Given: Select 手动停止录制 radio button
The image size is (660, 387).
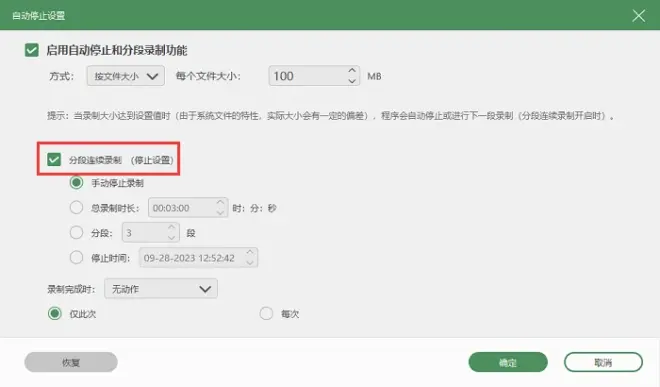Looking at the screenshot, I should 76,183.
